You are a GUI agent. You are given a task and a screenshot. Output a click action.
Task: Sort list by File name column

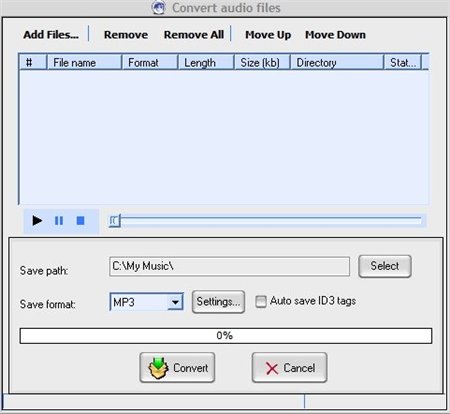click(84, 63)
